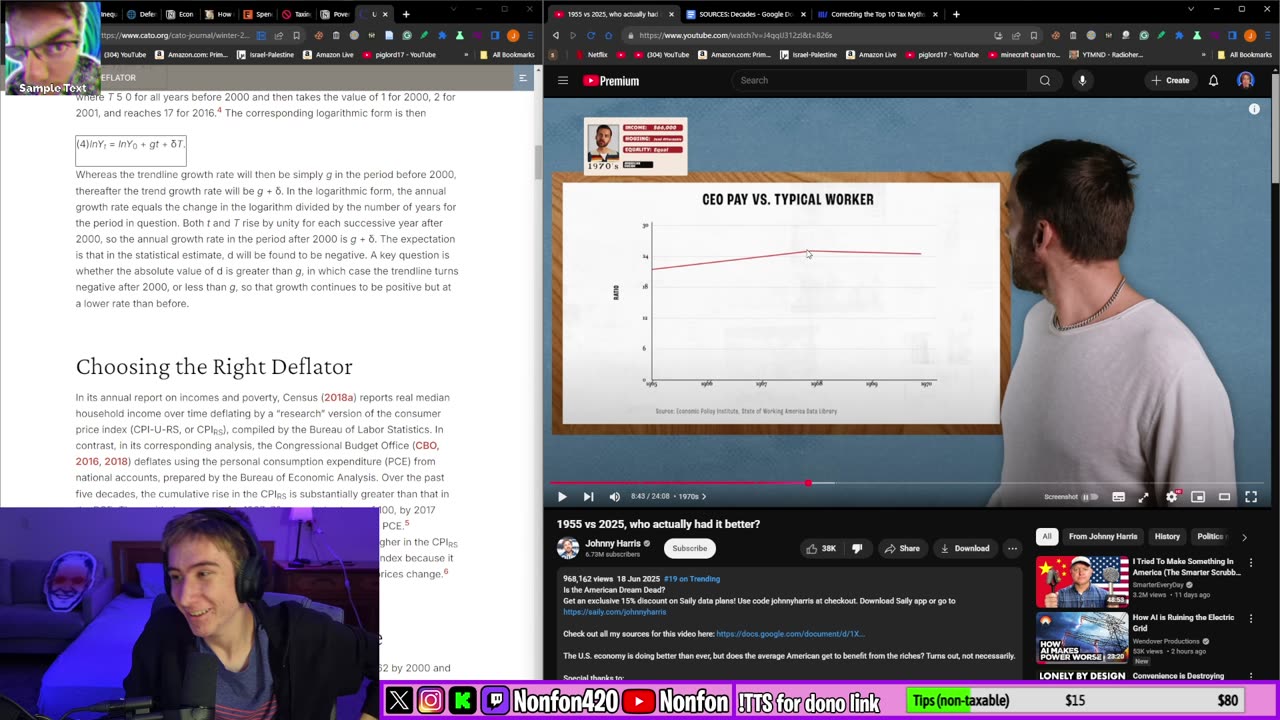Image resolution: width=1280 pixels, height=720 pixels.
Task: Select the History chip
Action: tap(1167, 537)
